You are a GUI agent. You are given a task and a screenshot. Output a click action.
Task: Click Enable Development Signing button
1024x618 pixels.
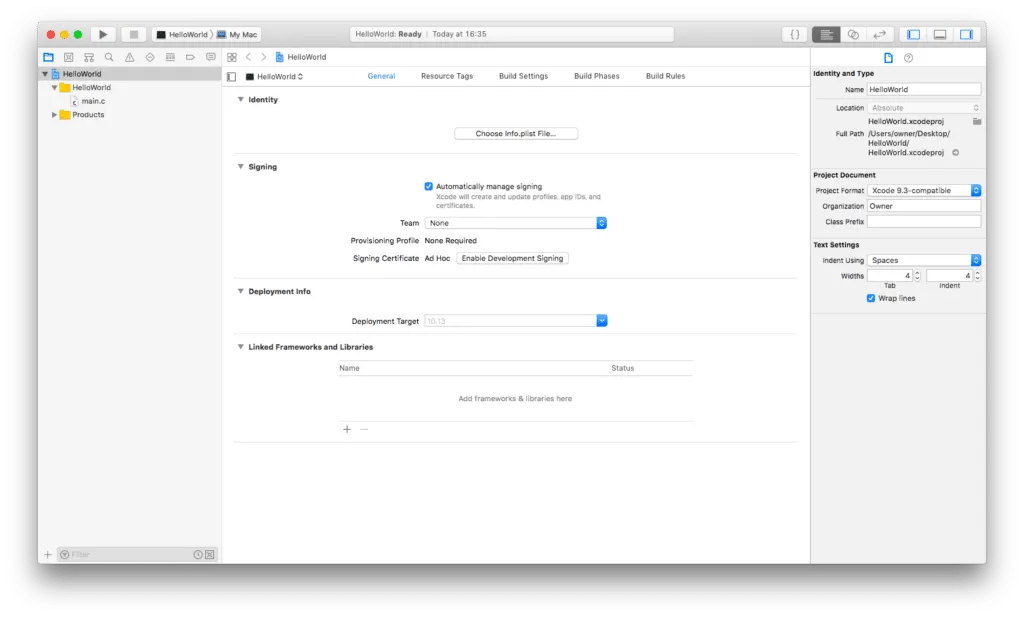pos(512,258)
